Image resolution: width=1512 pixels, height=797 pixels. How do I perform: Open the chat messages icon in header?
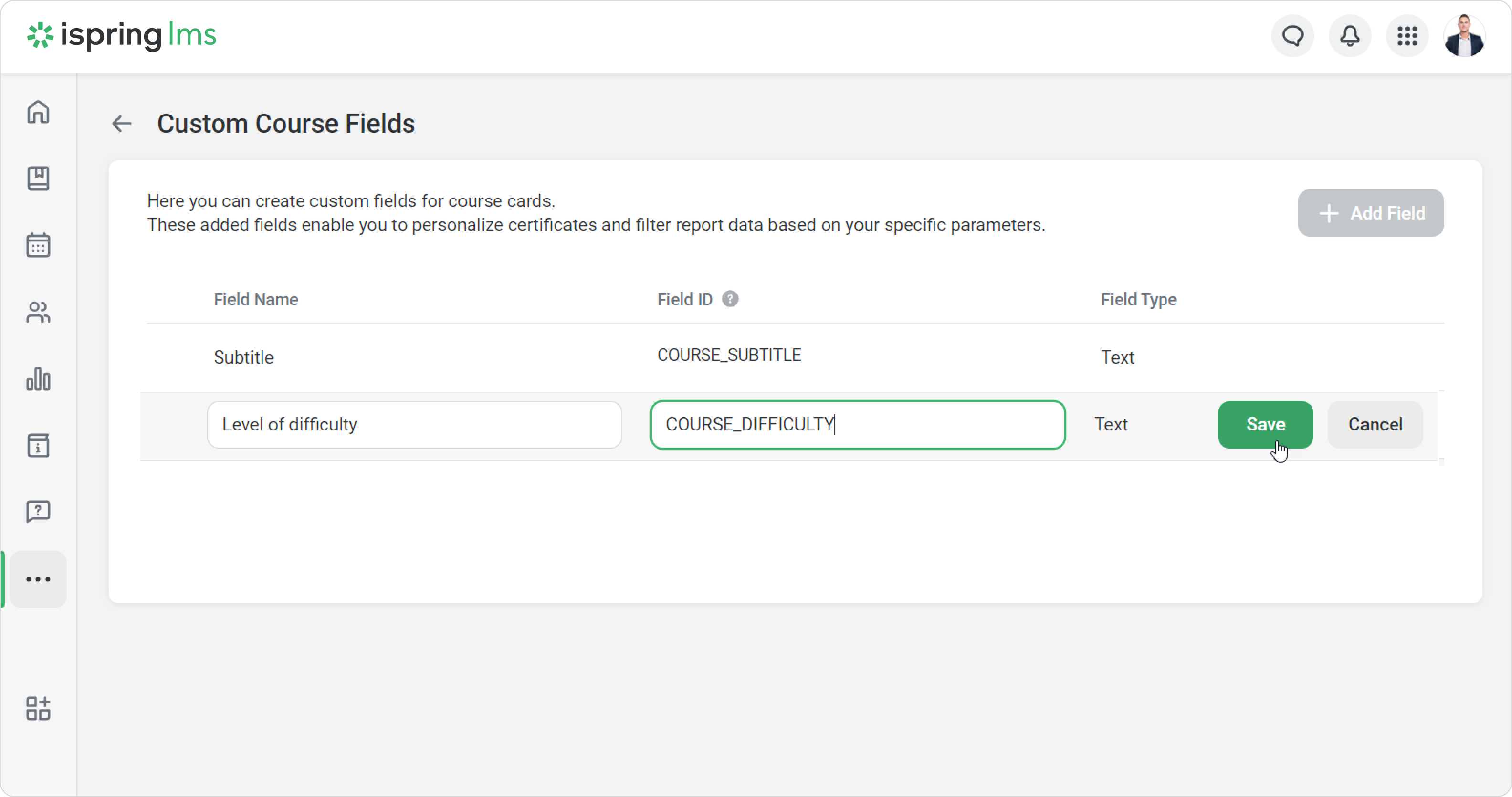pos(1292,36)
